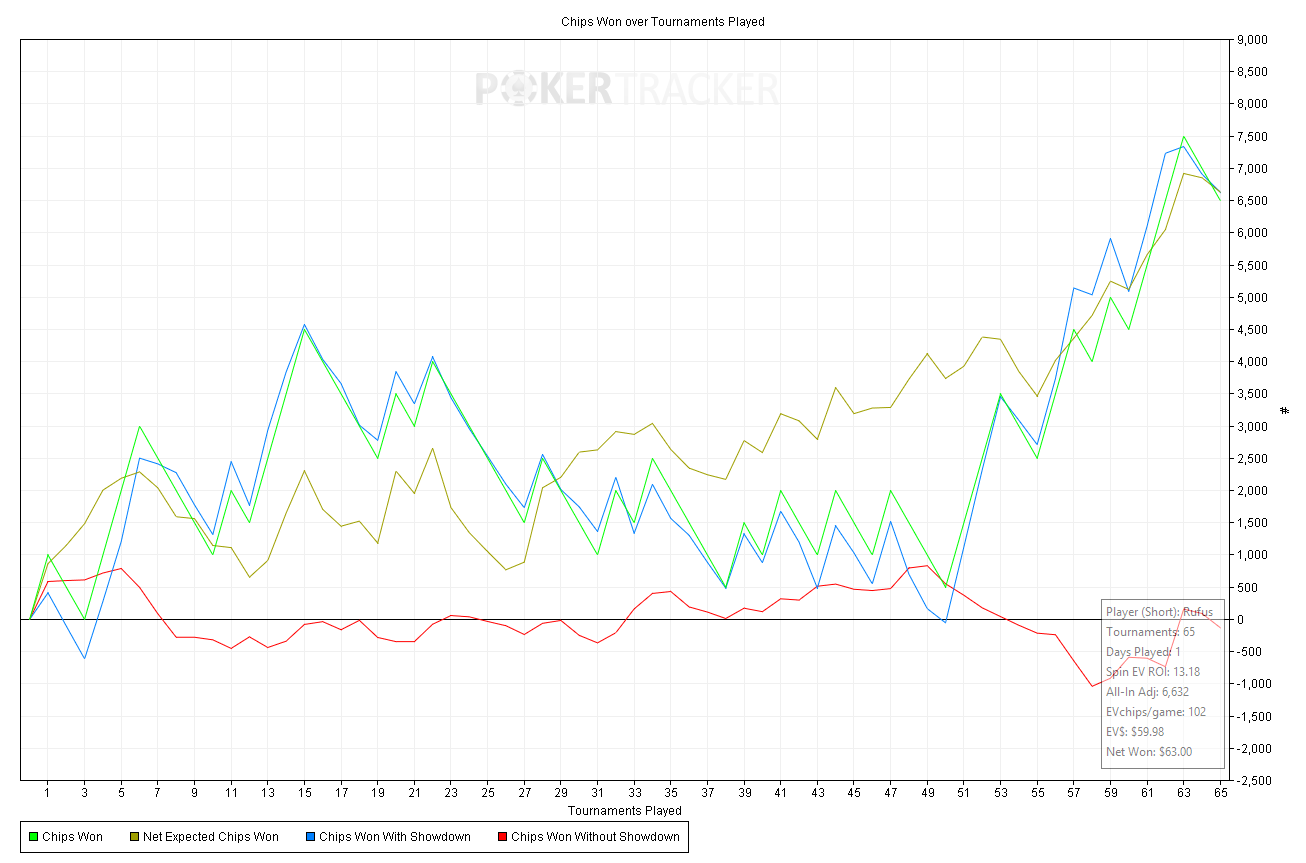Click the 1,500 y-axis tick label
This screenshot has width=1306, height=863.
click(x=1254, y=523)
